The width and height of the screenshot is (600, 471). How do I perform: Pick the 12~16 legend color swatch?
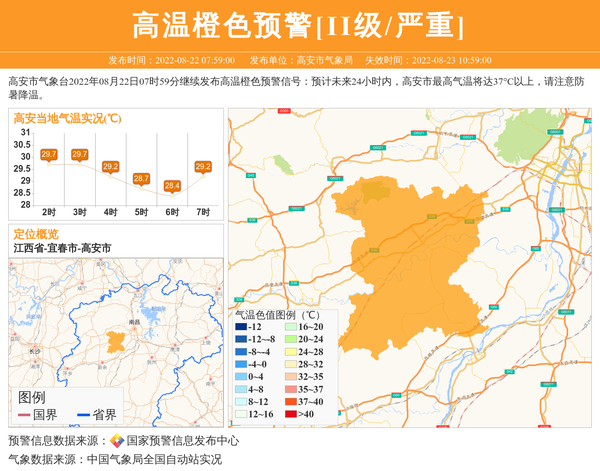coord(241,414)
